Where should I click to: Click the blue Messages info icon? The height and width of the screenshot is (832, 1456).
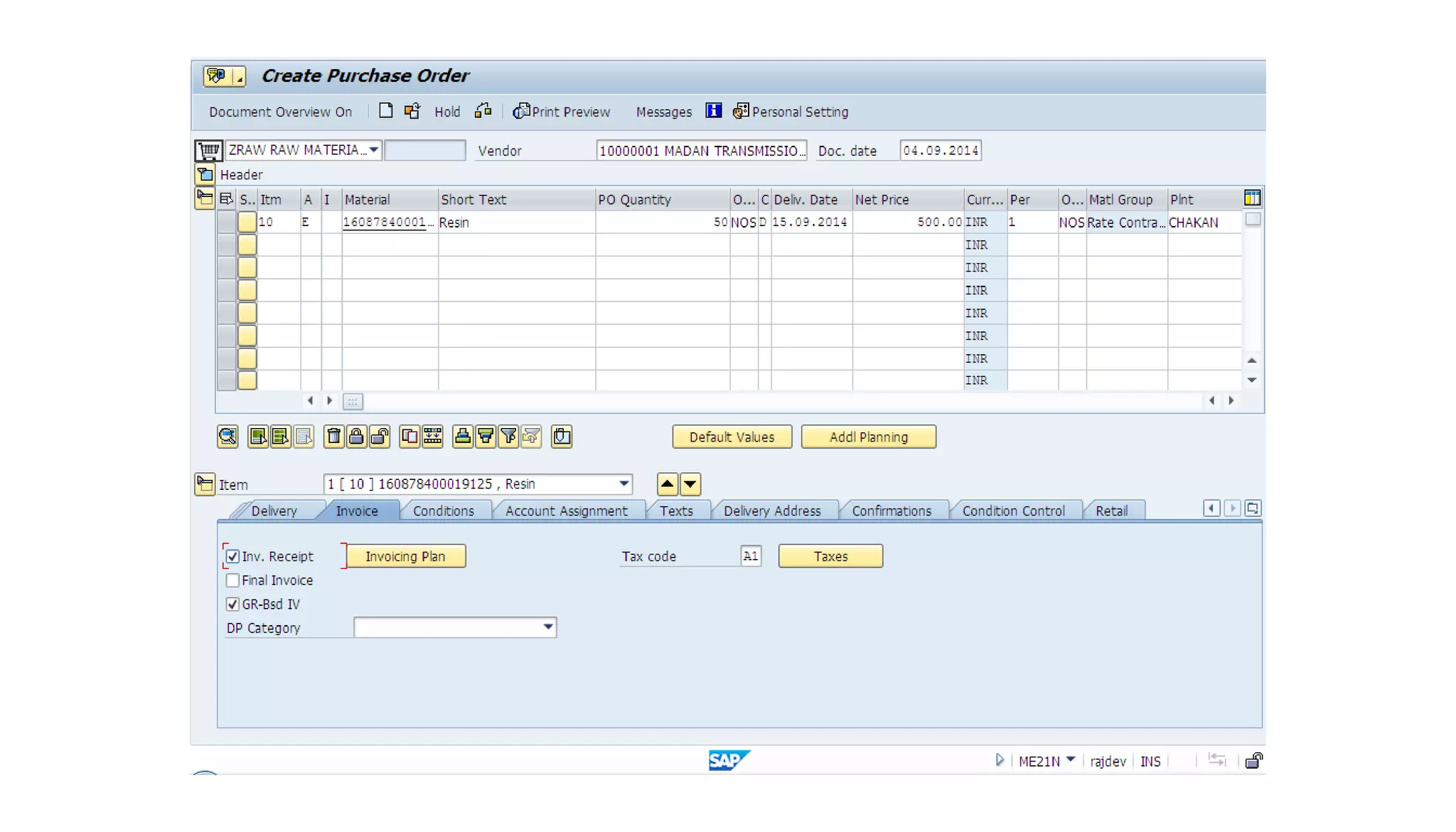(713, 111)
